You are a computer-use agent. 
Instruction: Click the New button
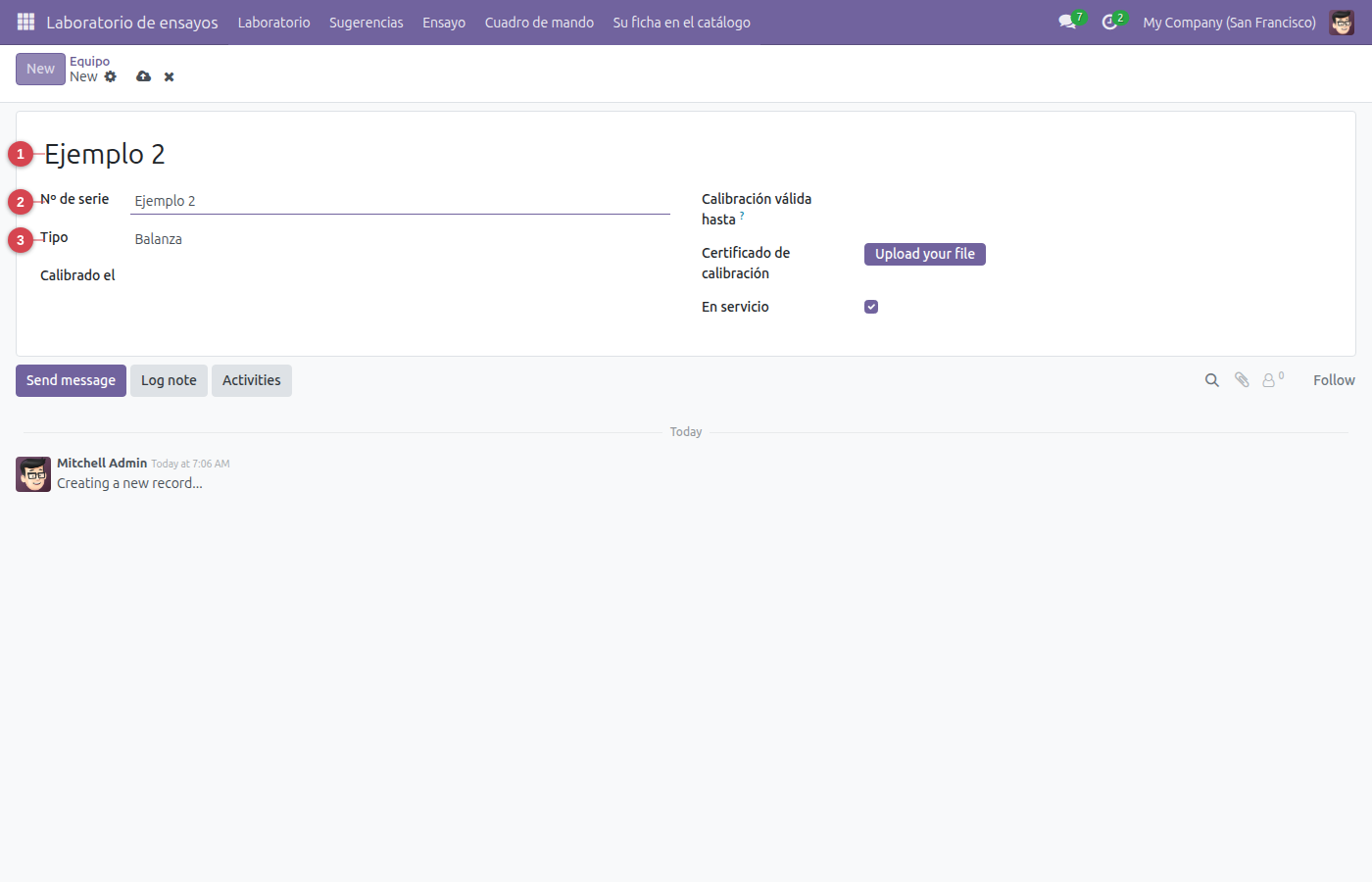(40, 69)
